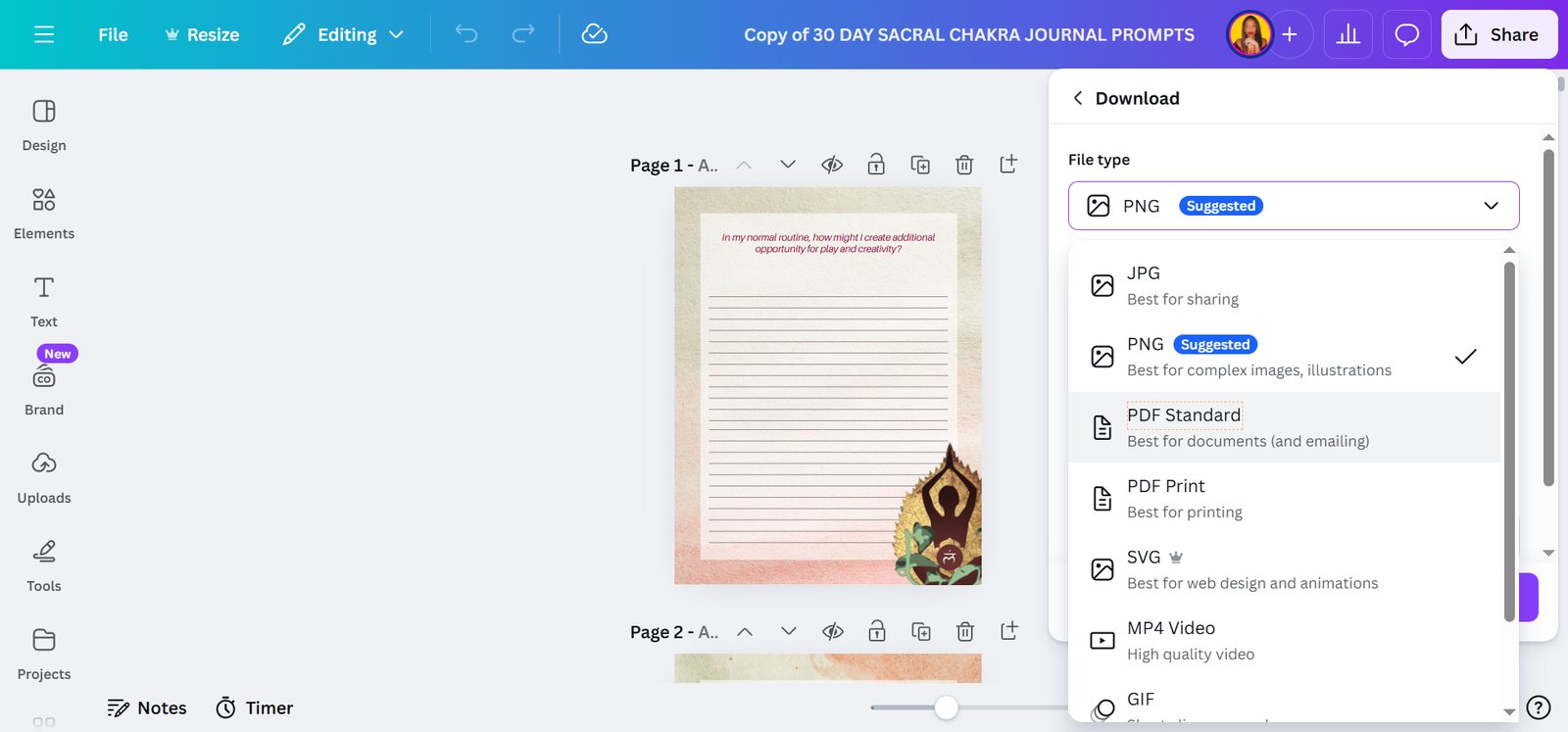The height and width of the screenshot is (732, 1568).
Task: Move Page 1 down with chevron
Action: click(x=788, y=165)
